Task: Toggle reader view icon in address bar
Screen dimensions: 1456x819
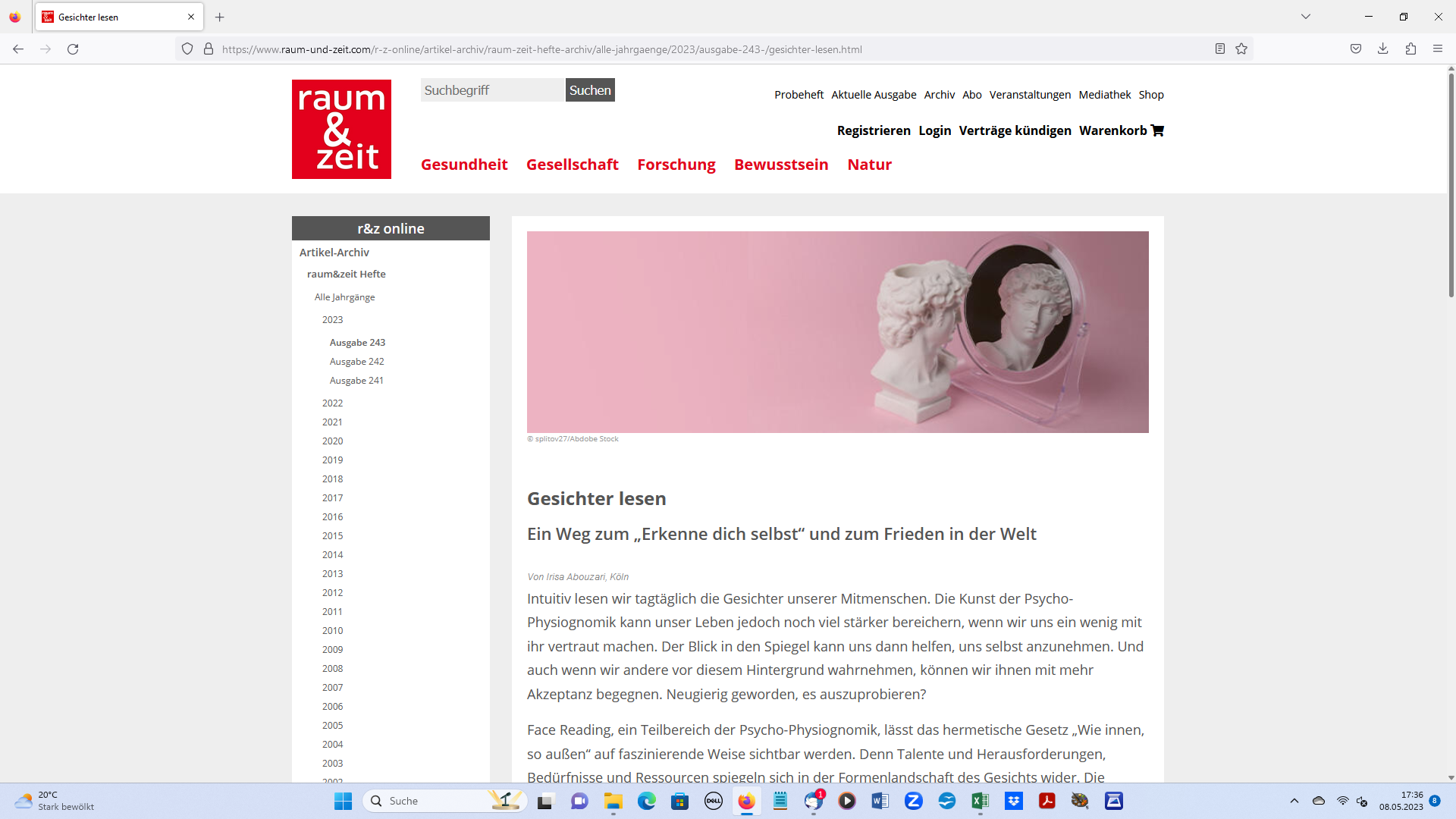Action: [x=1220, y=49]
